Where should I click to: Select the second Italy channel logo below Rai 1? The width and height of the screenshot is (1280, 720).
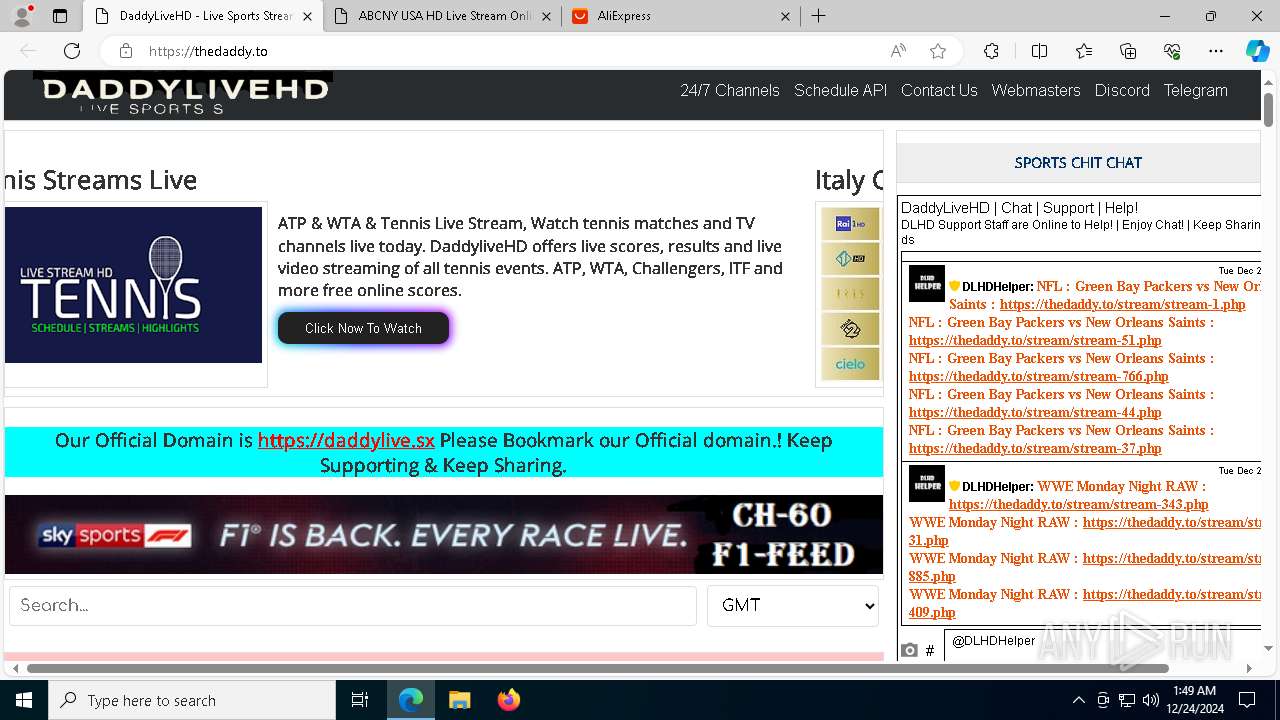coord(850,259)
